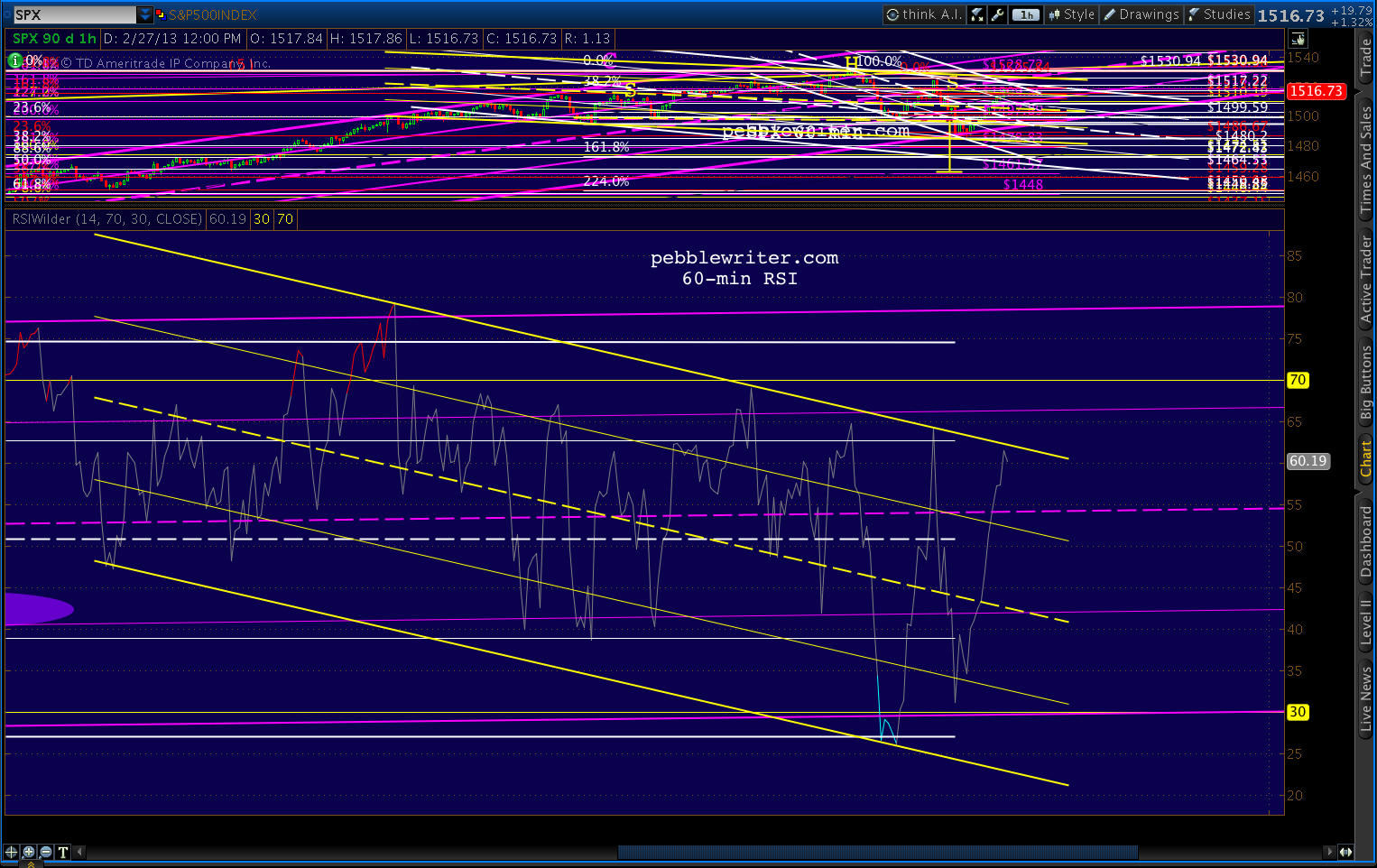Open the Level II side tab
The width and height of the screenshot is (1377, 868).
(1366, 623)
